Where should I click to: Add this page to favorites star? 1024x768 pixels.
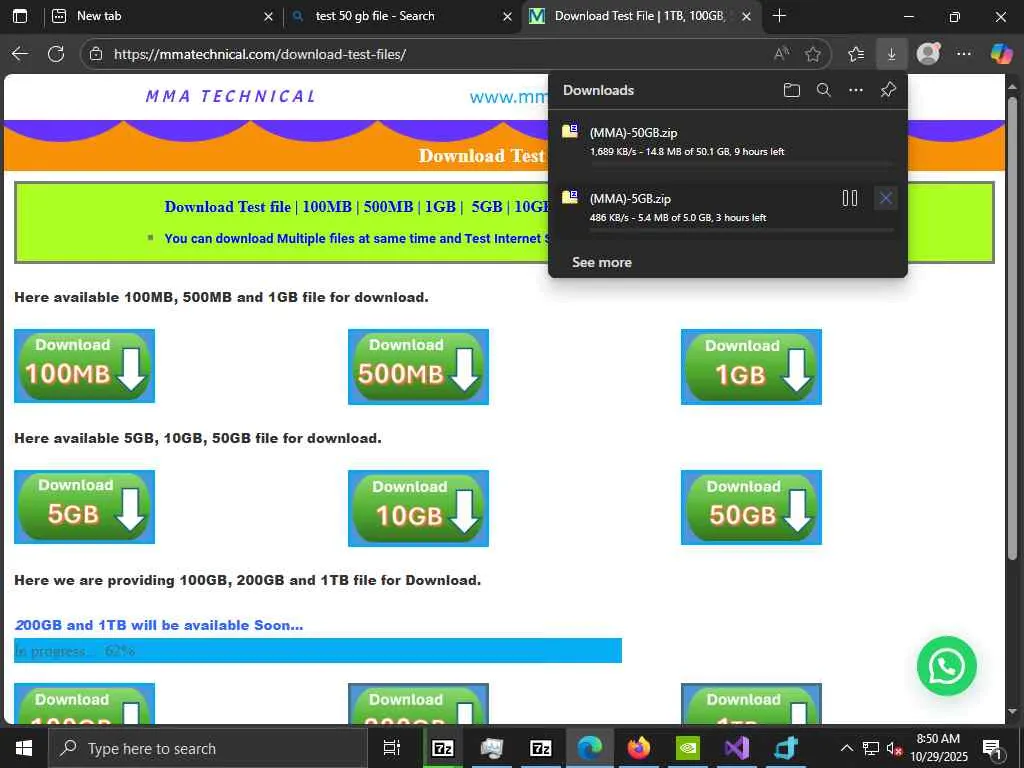pyautogui.click(x=812, y=54)
